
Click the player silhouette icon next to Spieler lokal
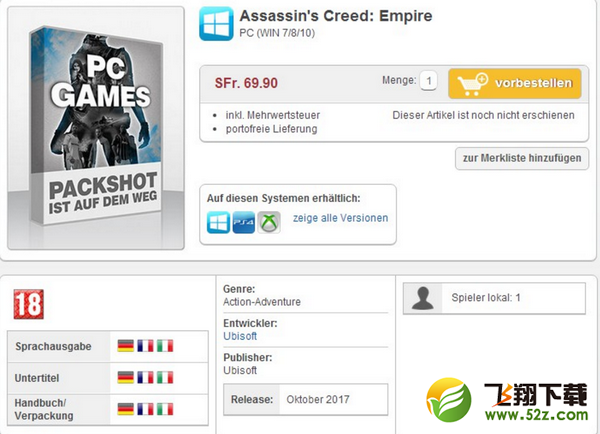(x=423, y=298)
